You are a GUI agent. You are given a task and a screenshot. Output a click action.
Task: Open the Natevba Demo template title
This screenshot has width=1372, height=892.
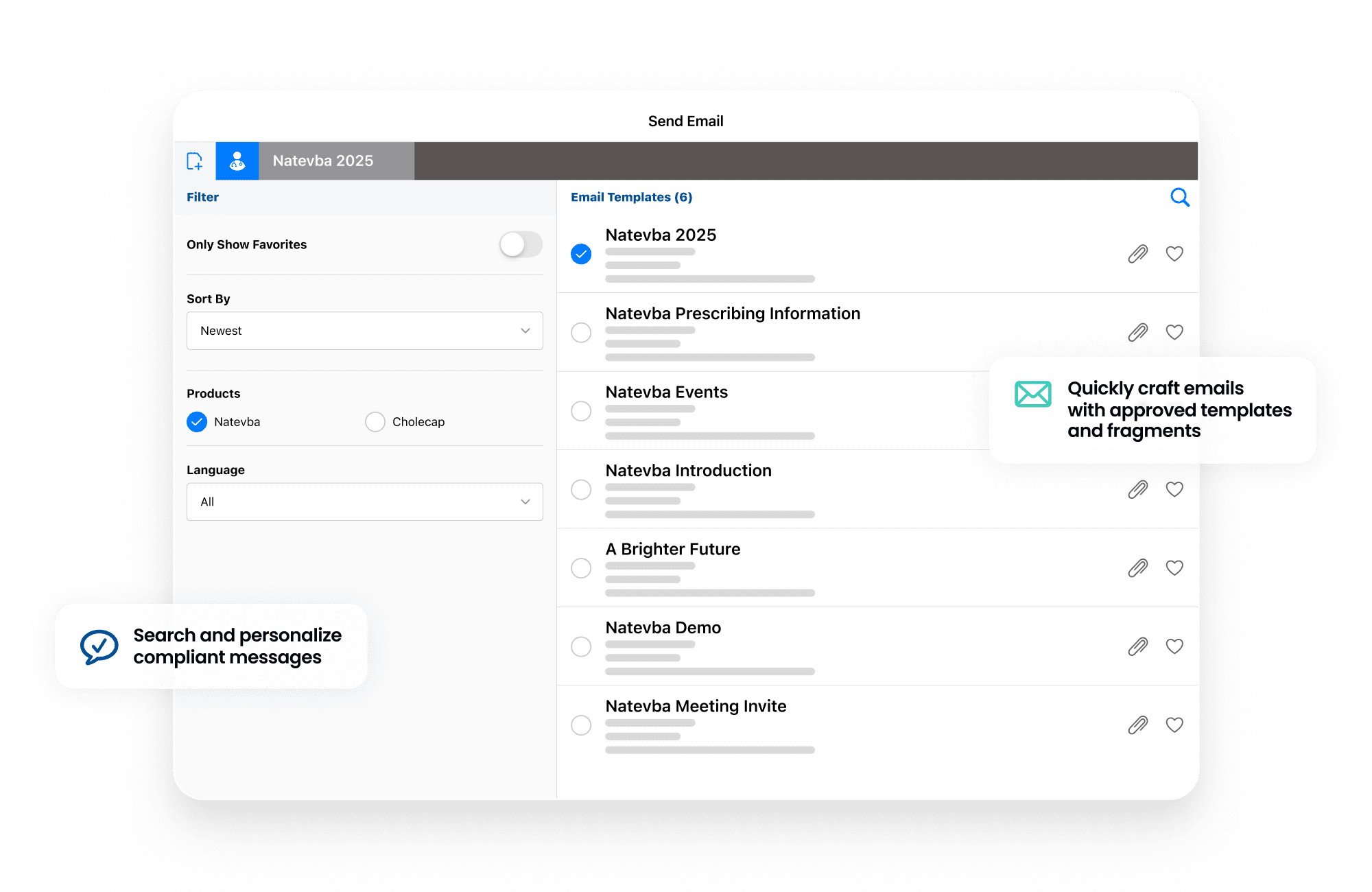coord(663,628)
